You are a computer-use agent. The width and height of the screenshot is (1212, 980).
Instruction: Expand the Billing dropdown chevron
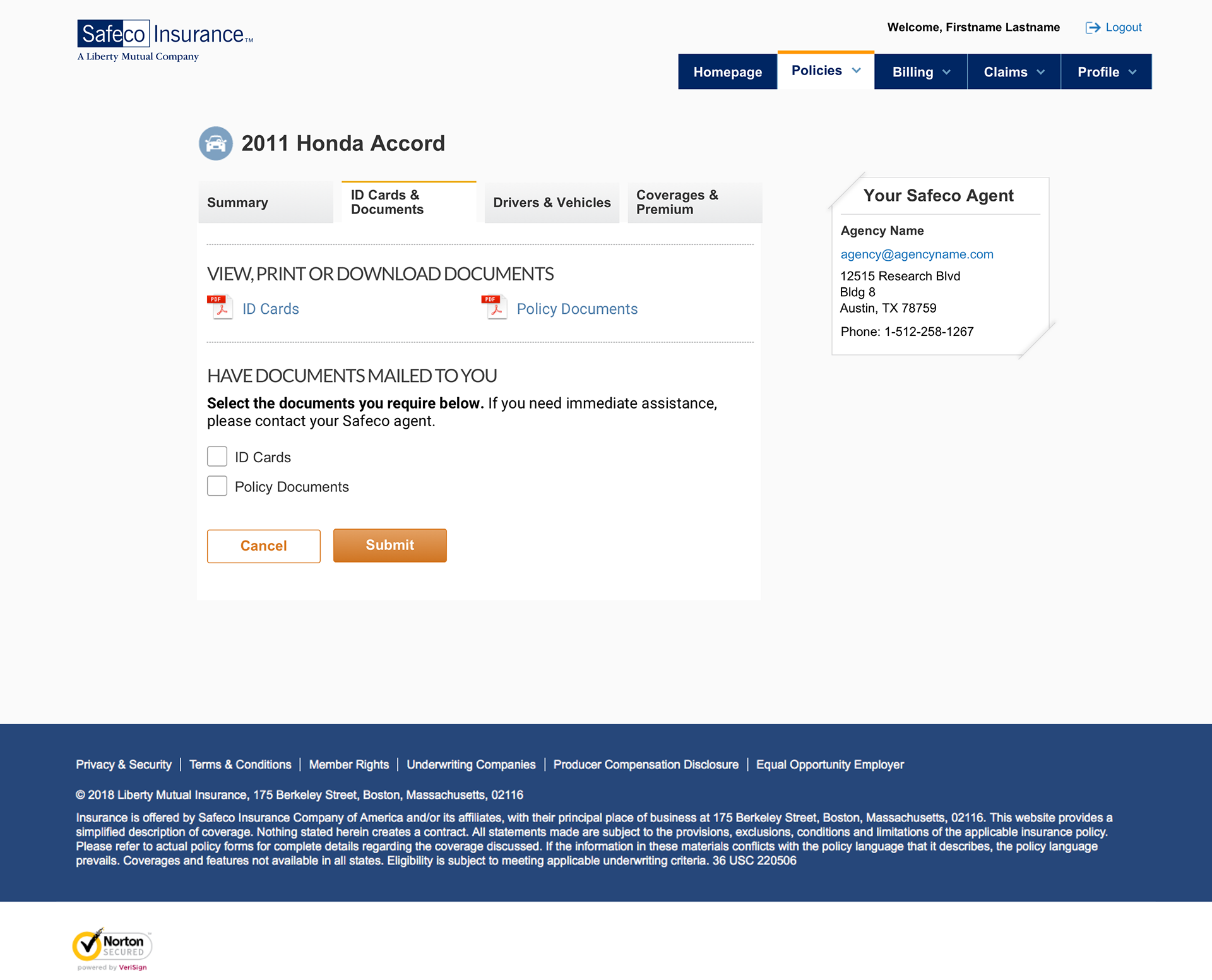[946, 72]
